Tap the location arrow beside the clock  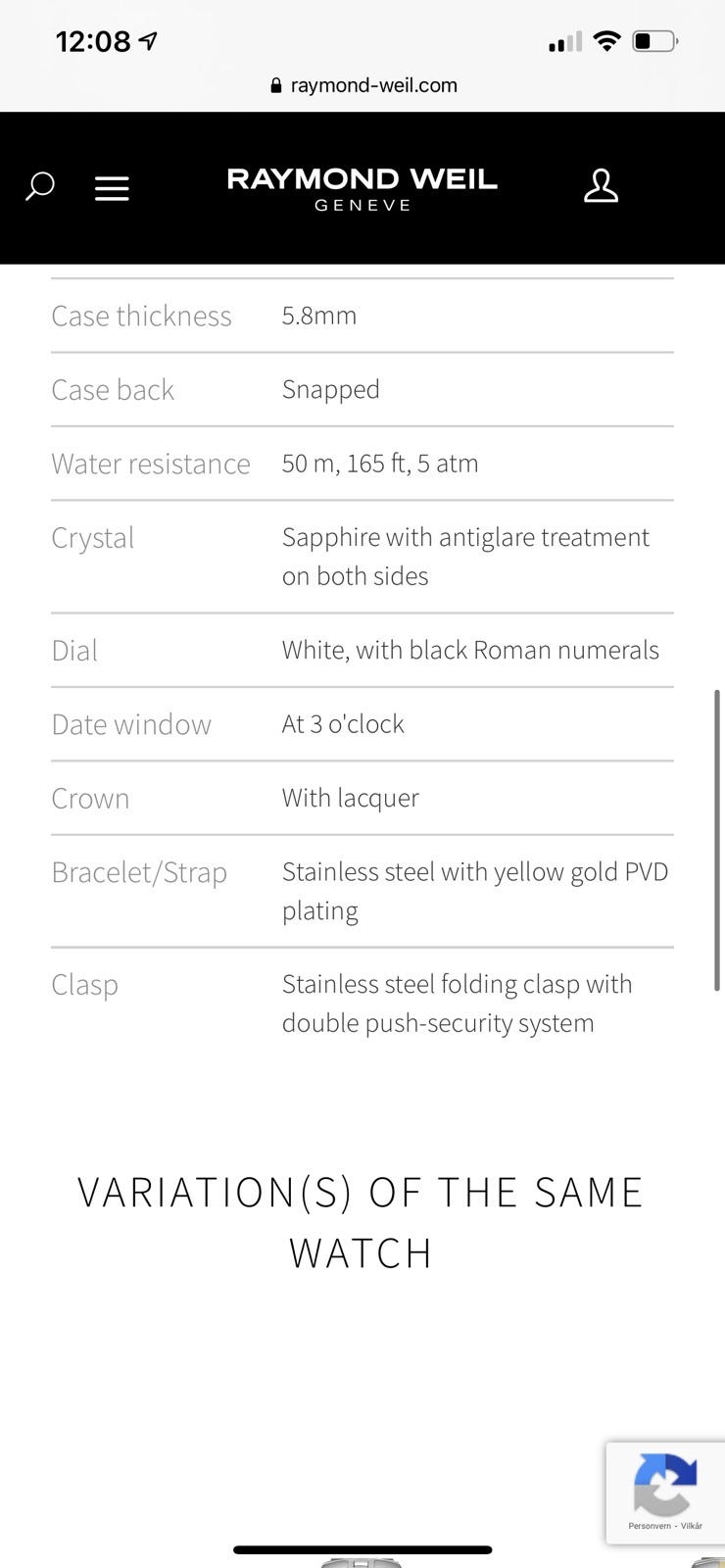(148, 41)
